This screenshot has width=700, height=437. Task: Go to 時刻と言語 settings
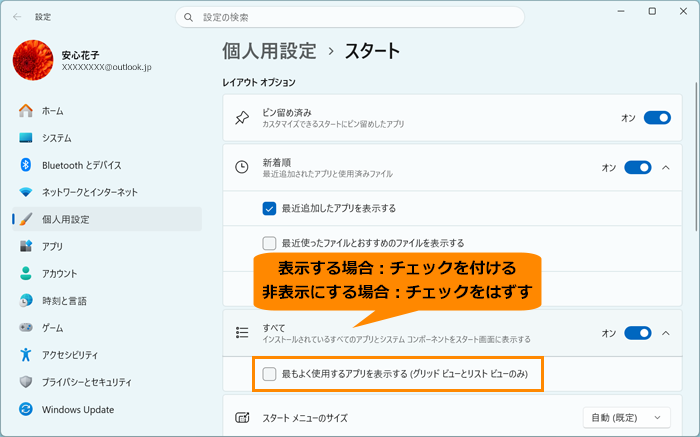click(107, 300)
